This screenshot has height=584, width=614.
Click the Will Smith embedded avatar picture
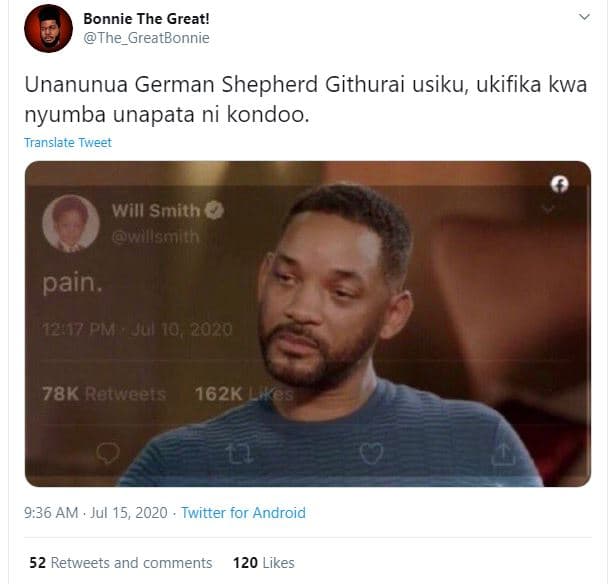click(71, 224)
